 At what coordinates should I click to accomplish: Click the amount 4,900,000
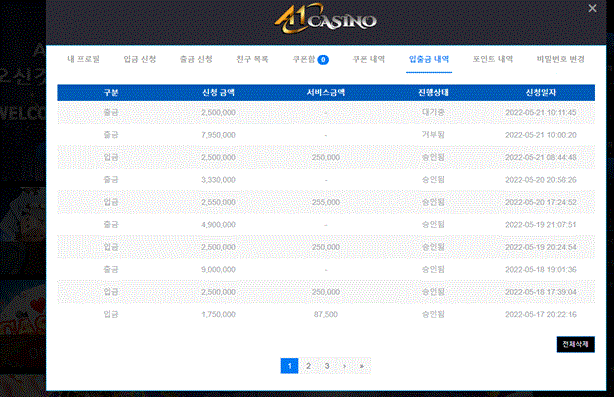(219, 225)
